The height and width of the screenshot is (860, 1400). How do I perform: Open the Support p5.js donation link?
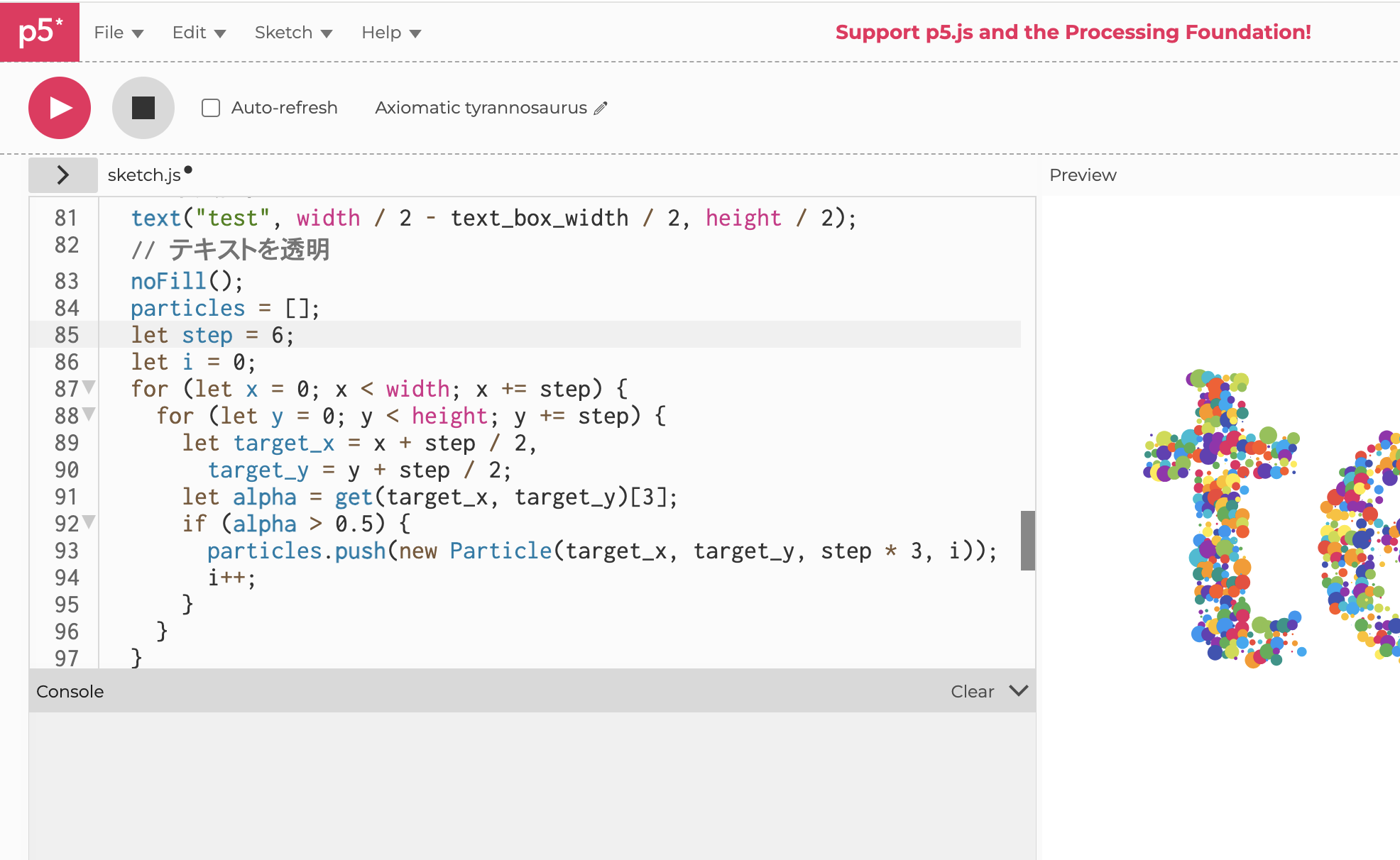1073,32
